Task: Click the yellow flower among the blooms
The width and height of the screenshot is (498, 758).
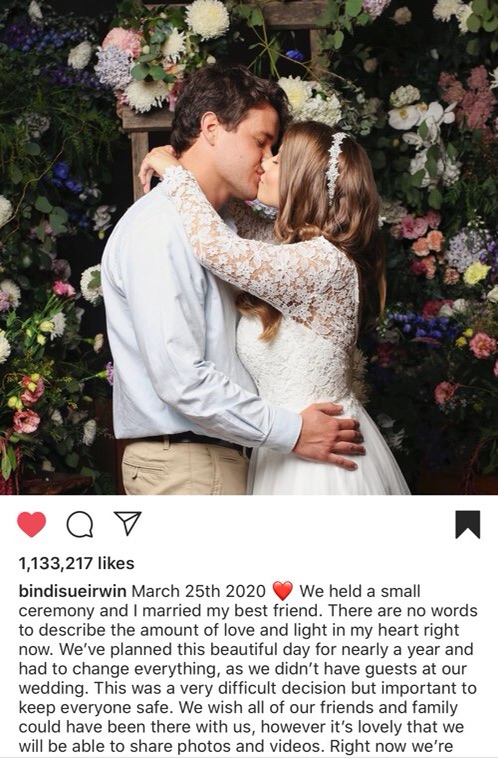Action: point(476,273)
